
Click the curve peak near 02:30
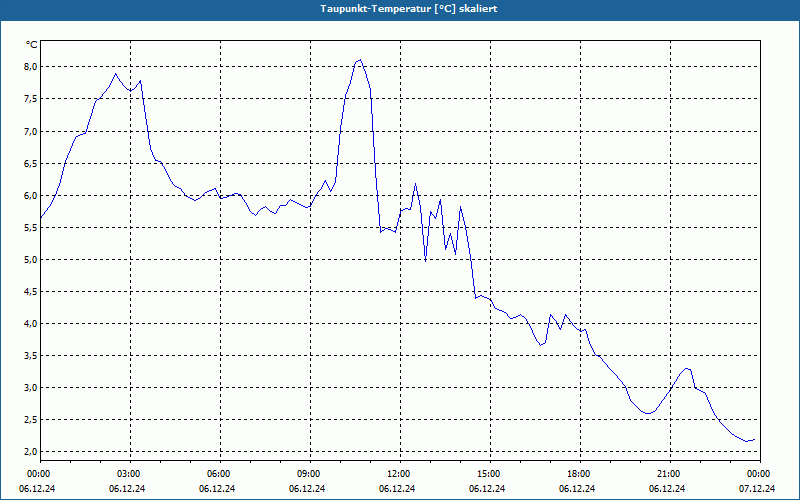(x=116, y=74)
